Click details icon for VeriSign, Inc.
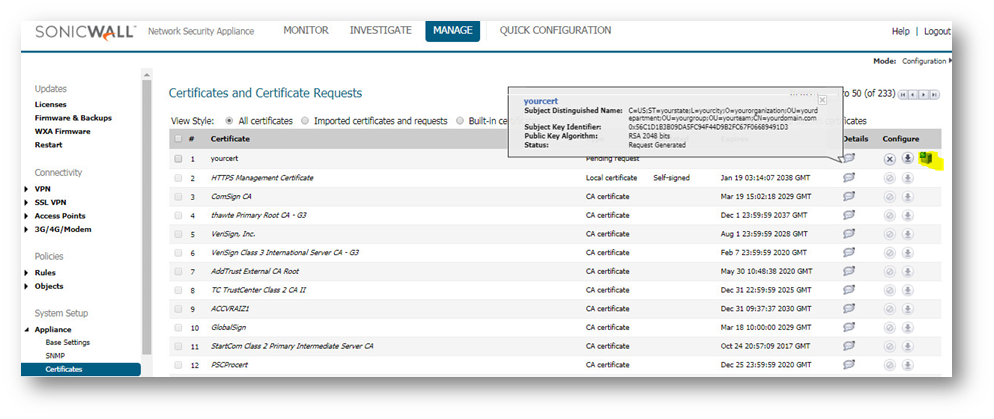Image resolution: width=994 pixels, height=419 pixels. pos(849,234)
